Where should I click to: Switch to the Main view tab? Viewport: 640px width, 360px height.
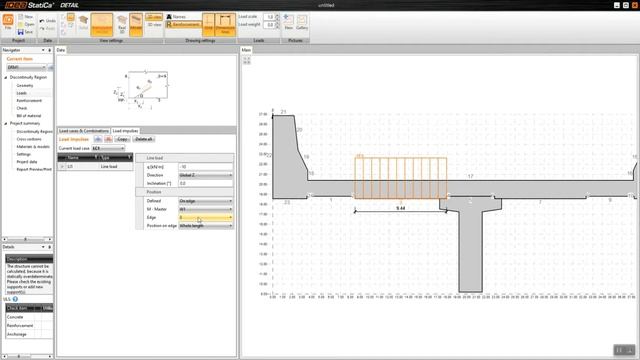coord(246,50)
